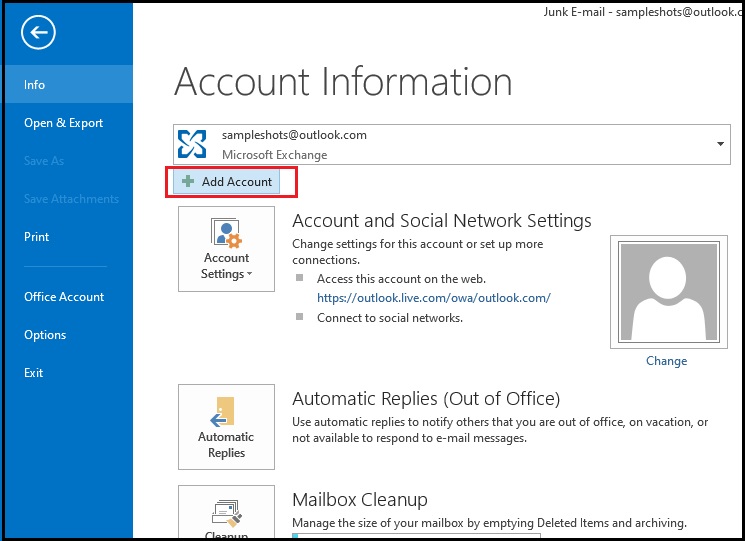Image resolution: width=745 pixels, height=541 pixels.
Task: Click the Automatic Replies button
Action: click(x=226, y=427)
